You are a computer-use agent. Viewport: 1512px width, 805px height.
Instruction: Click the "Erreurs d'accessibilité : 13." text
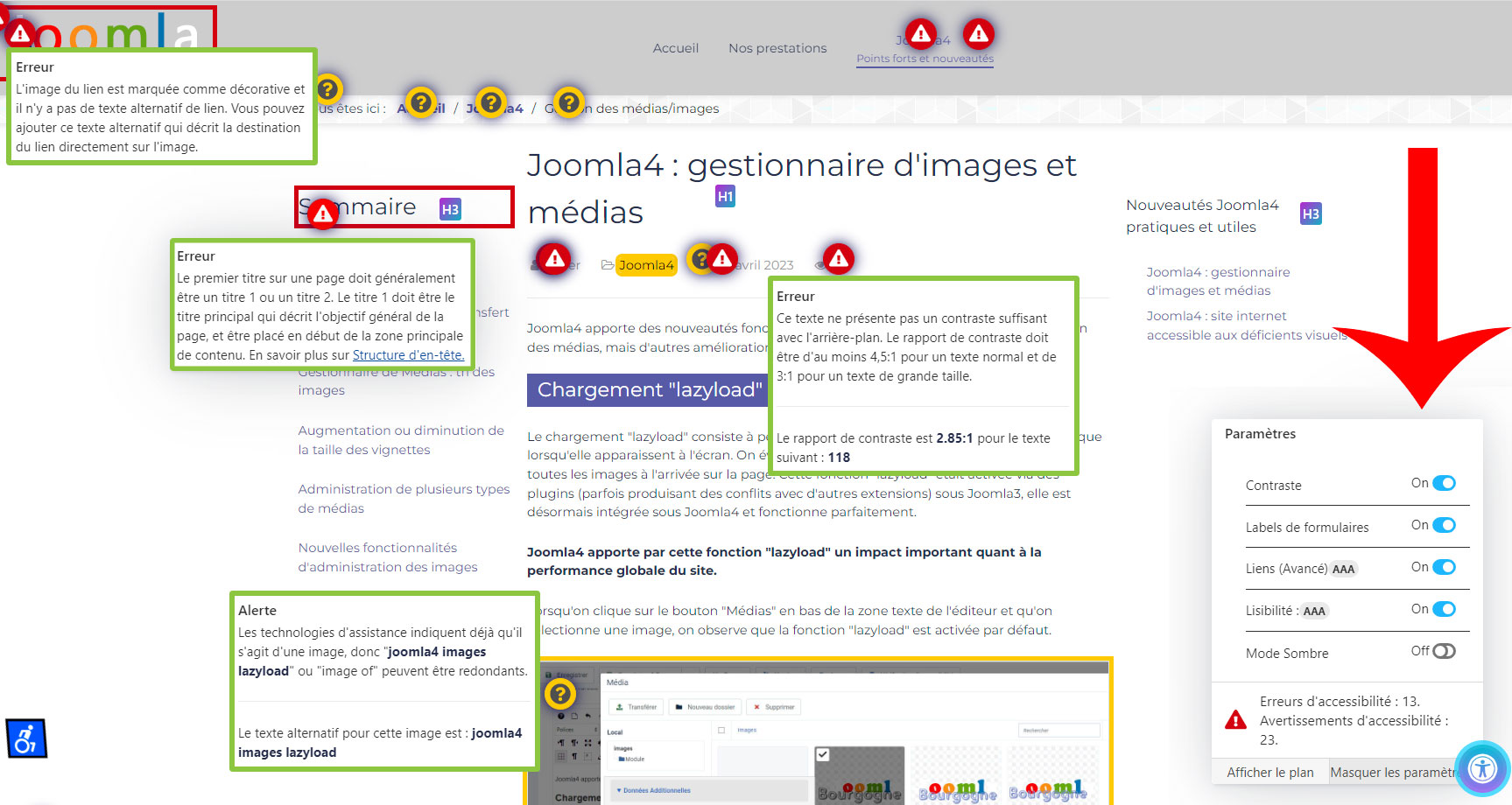tap(1340, 702)
